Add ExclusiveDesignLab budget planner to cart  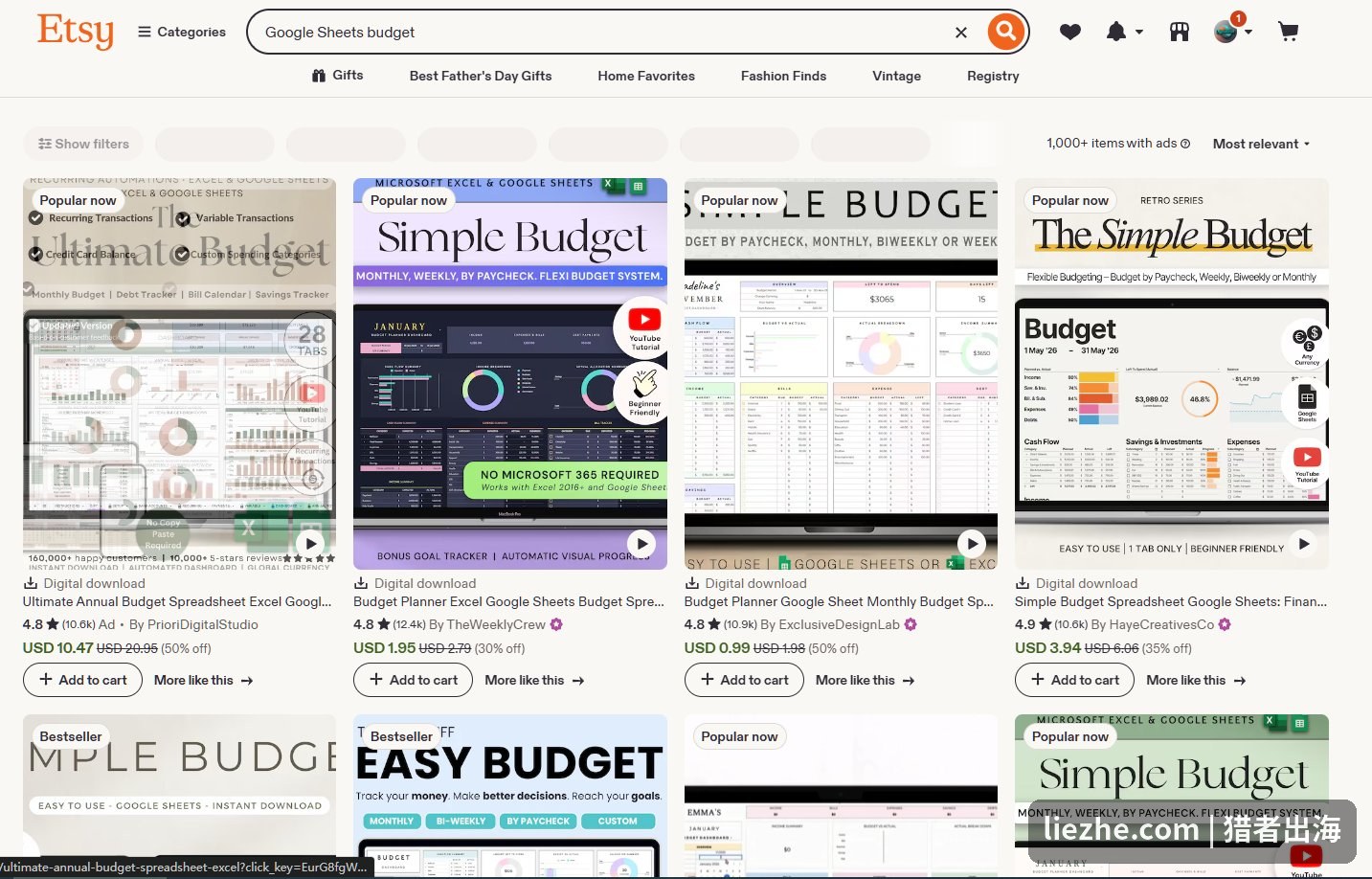pos(744,680)
